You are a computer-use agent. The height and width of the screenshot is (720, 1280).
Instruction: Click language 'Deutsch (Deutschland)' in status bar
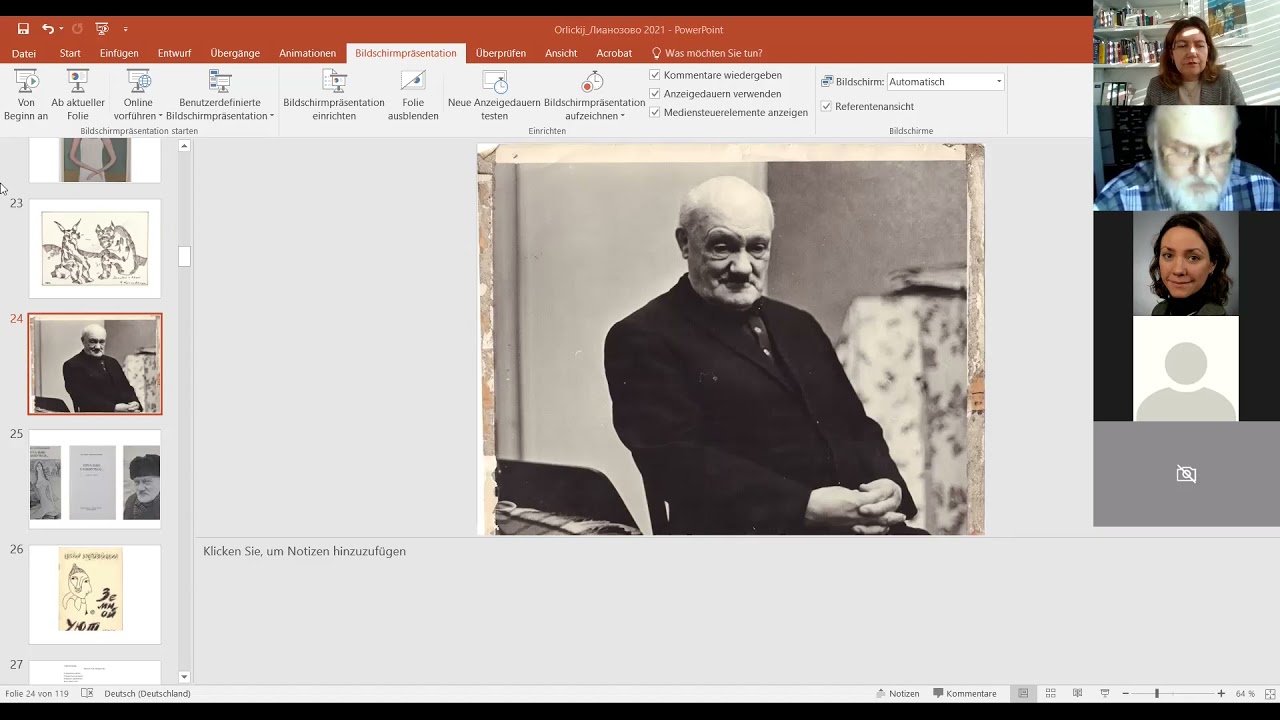[147, 693]
